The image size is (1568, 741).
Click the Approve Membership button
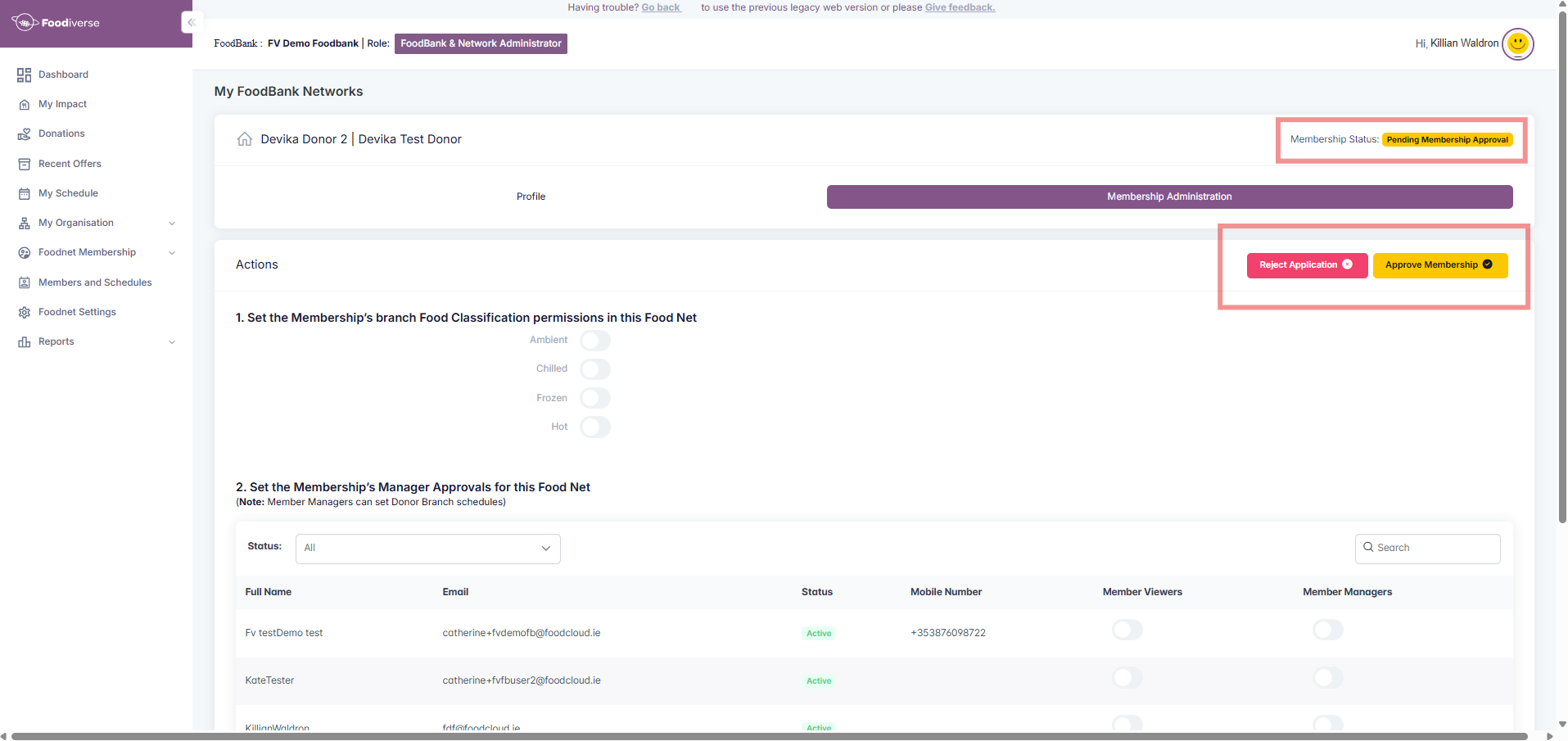(x=1439, y=265)
